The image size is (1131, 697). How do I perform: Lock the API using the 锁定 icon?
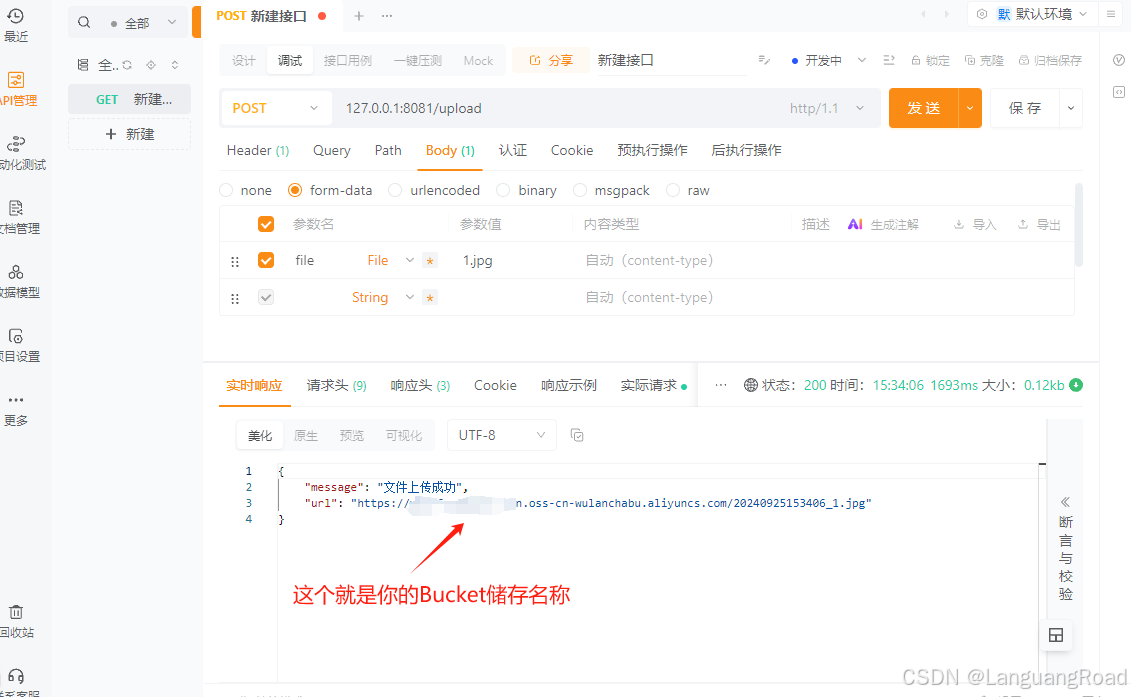930,60
